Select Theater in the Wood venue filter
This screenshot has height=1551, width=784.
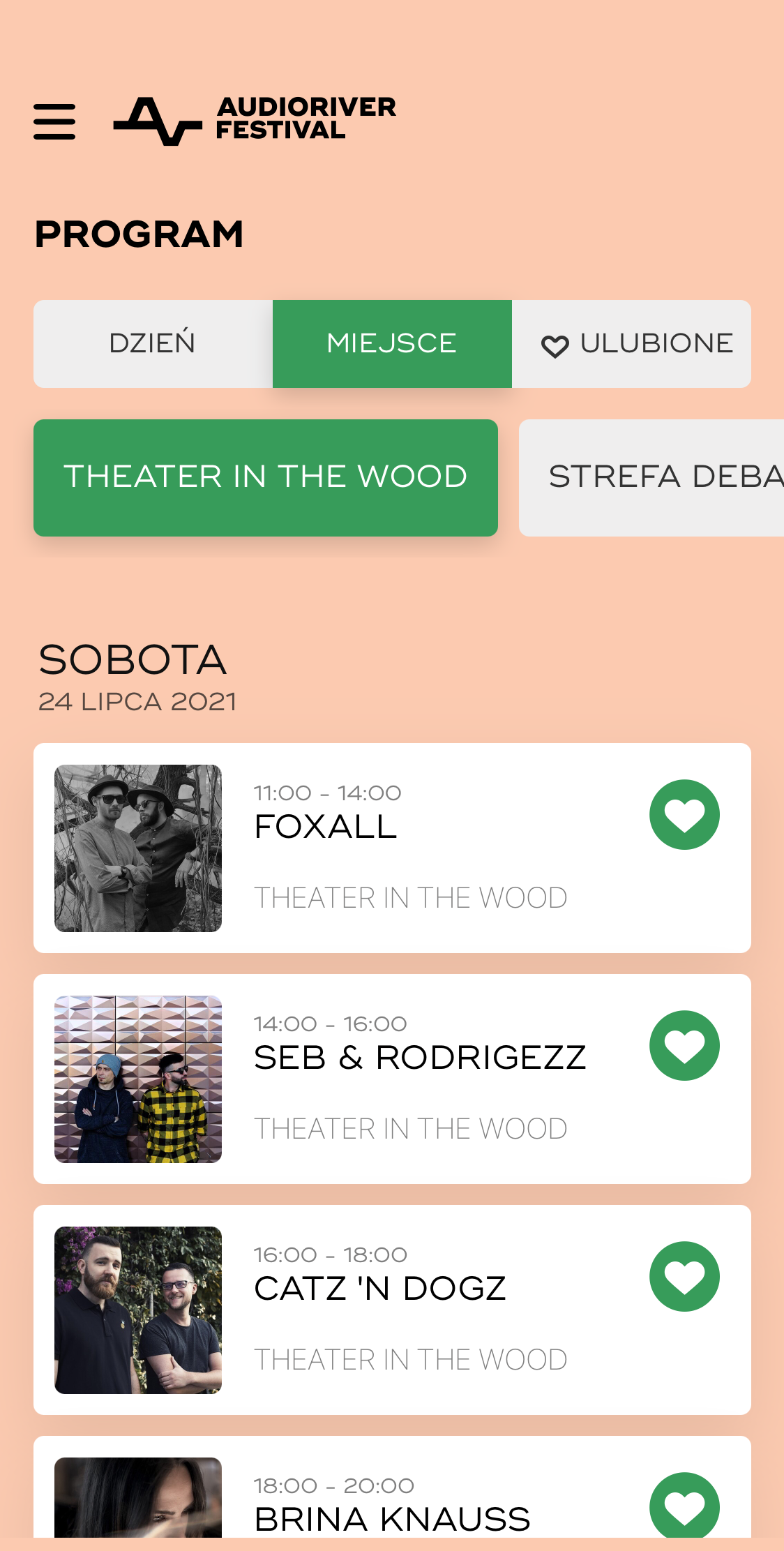pos(265,477)
